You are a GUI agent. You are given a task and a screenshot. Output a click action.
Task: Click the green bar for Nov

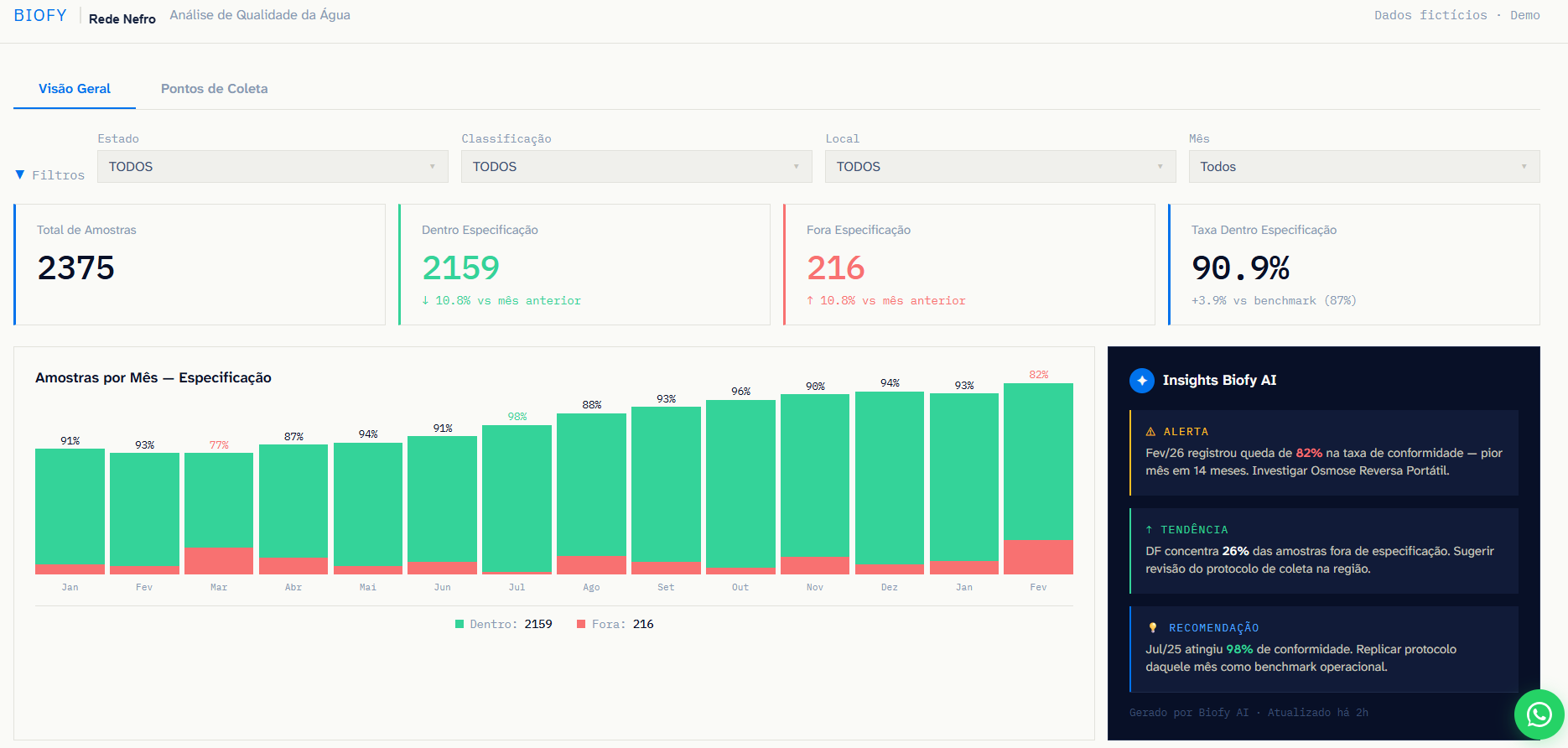tap(815, 475)
